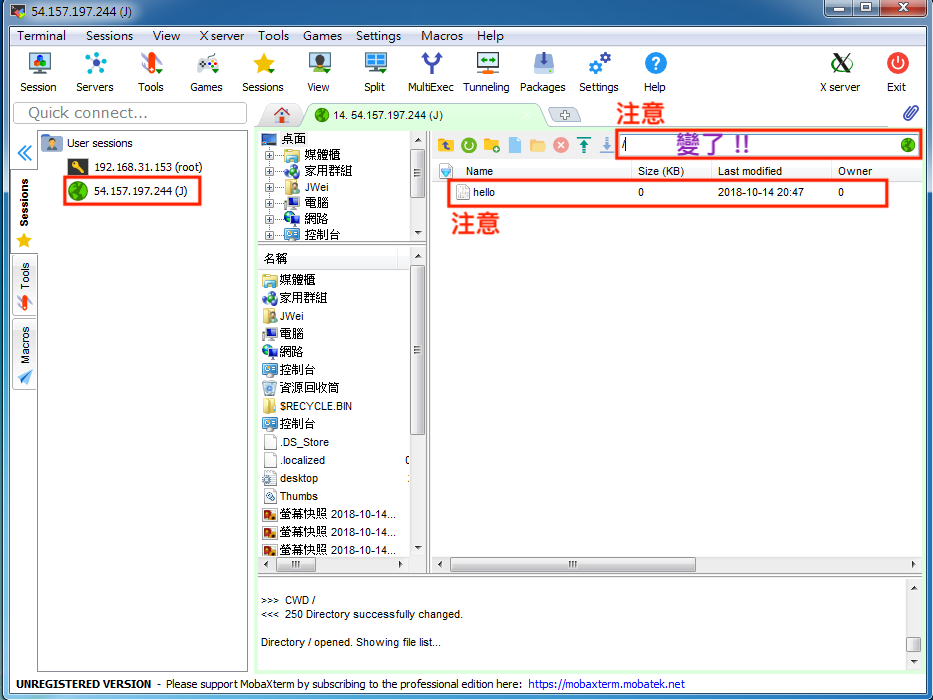This screenshot has width=933, height=700.
Task: Expand the 家用群組 tree node
Action: click(270, 171)
